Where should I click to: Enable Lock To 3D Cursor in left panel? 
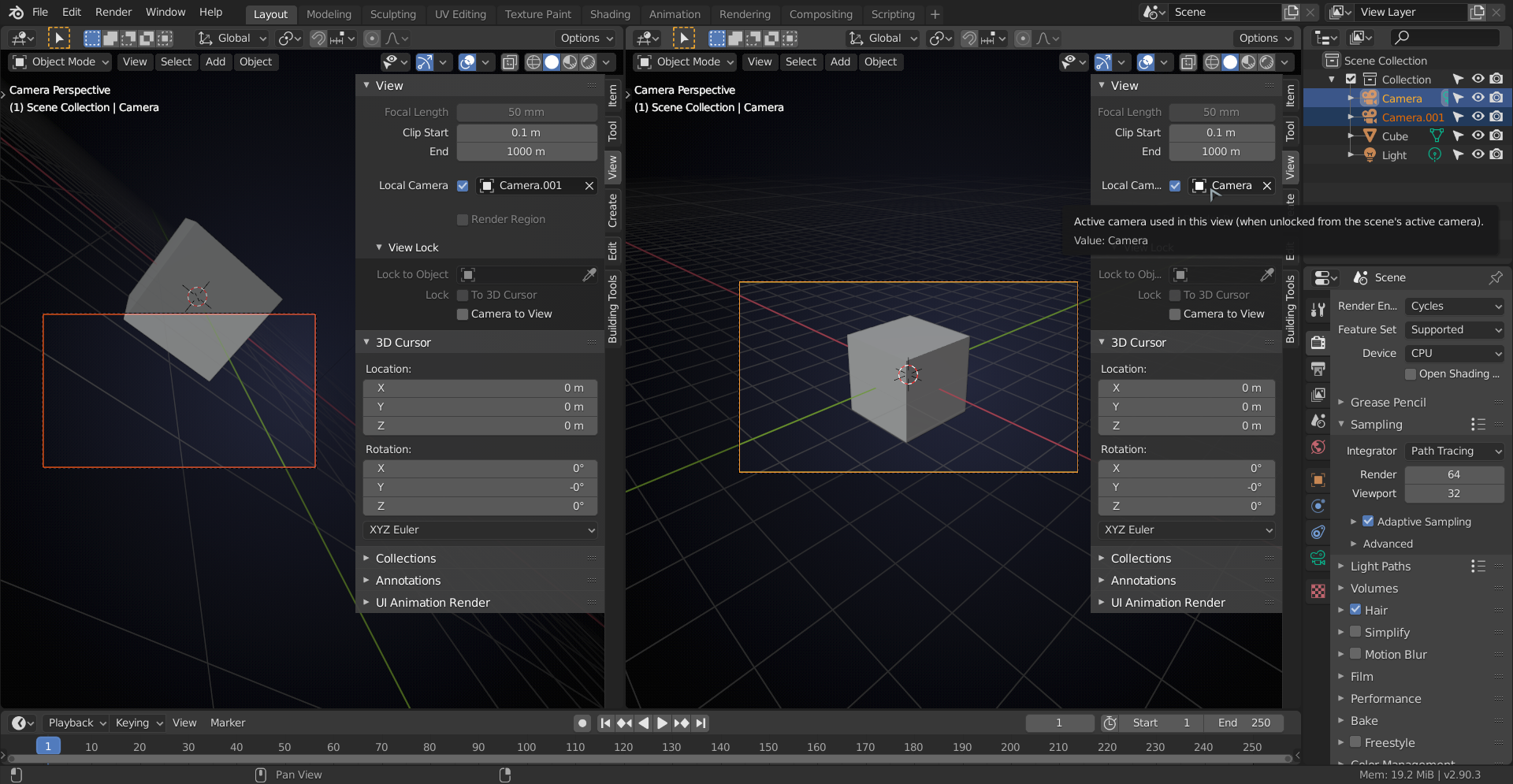coord(463,295)
